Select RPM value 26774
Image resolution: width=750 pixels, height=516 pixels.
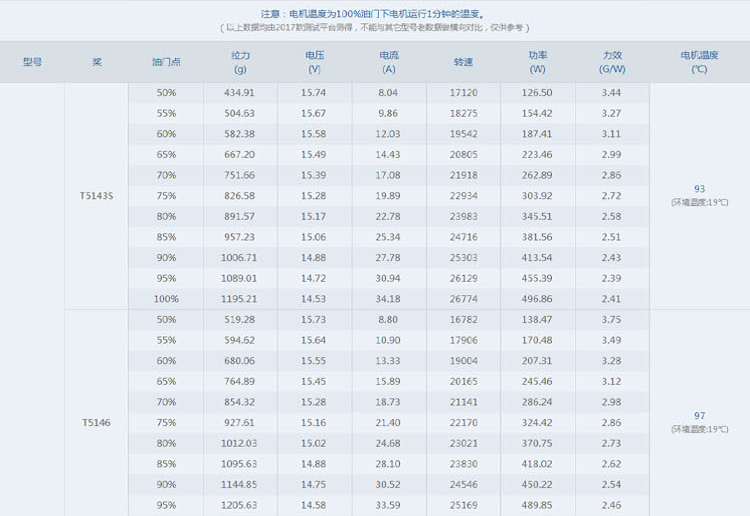[463, 298]
